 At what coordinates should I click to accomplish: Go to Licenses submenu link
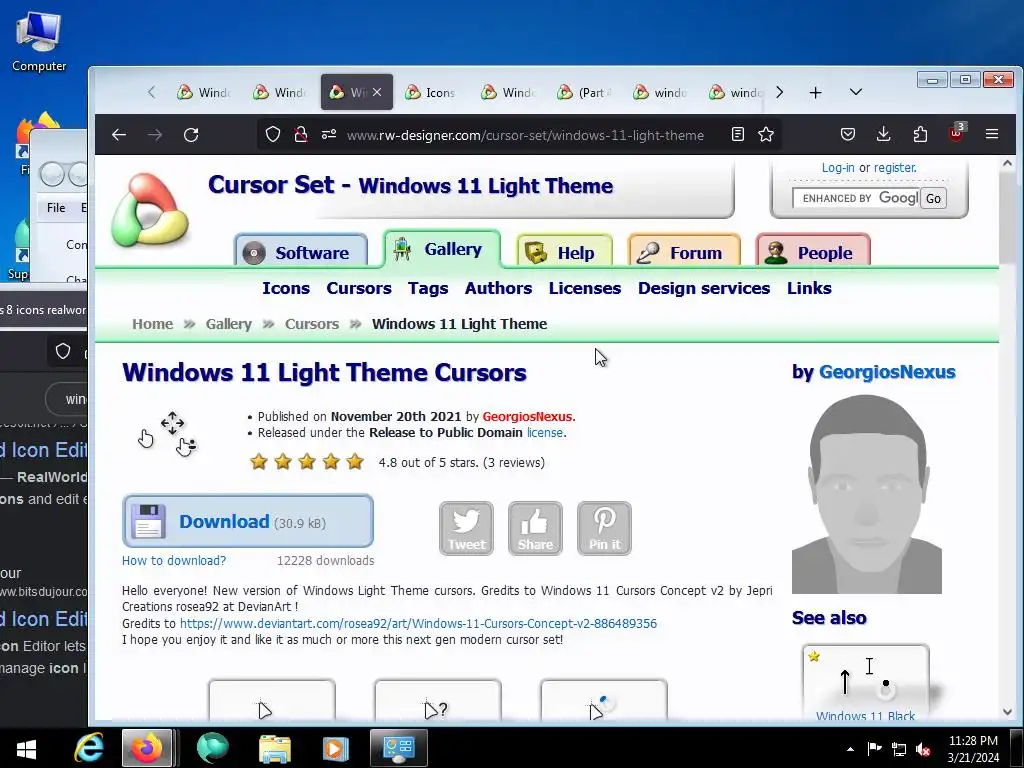[x=584, y=288]
